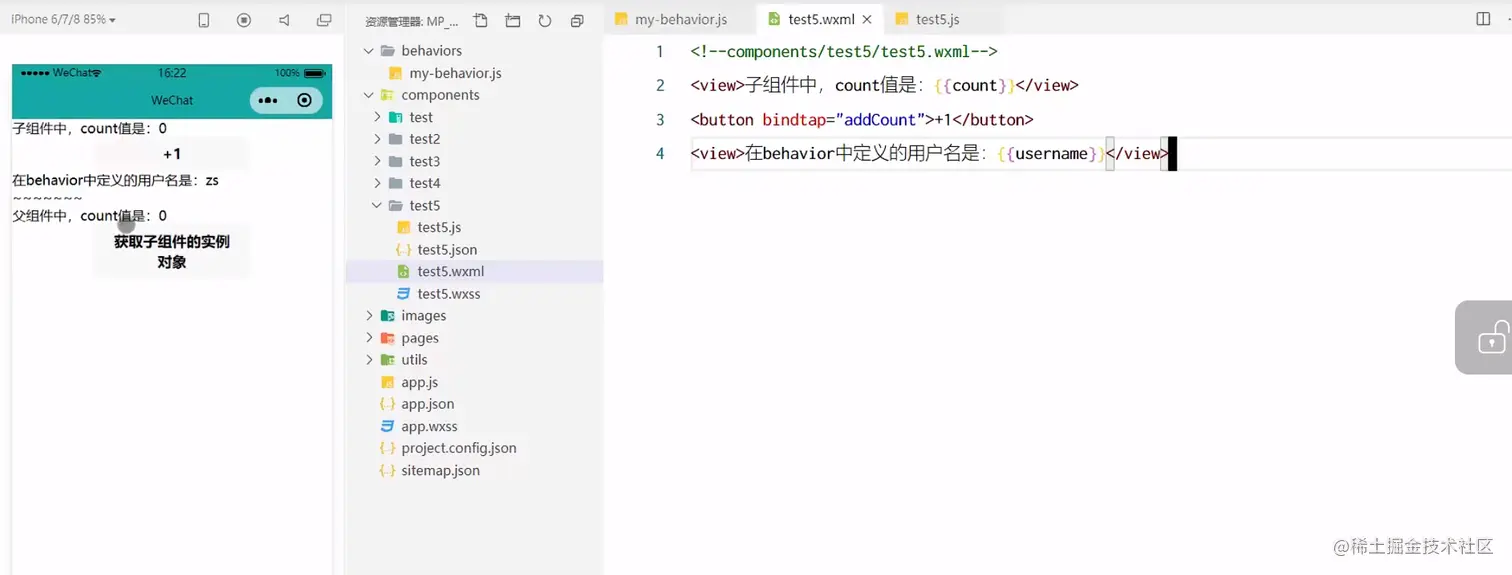Screen dimensions: 1512x575
Task: Expand the test4 folder chevron
Action: [377, 183]
